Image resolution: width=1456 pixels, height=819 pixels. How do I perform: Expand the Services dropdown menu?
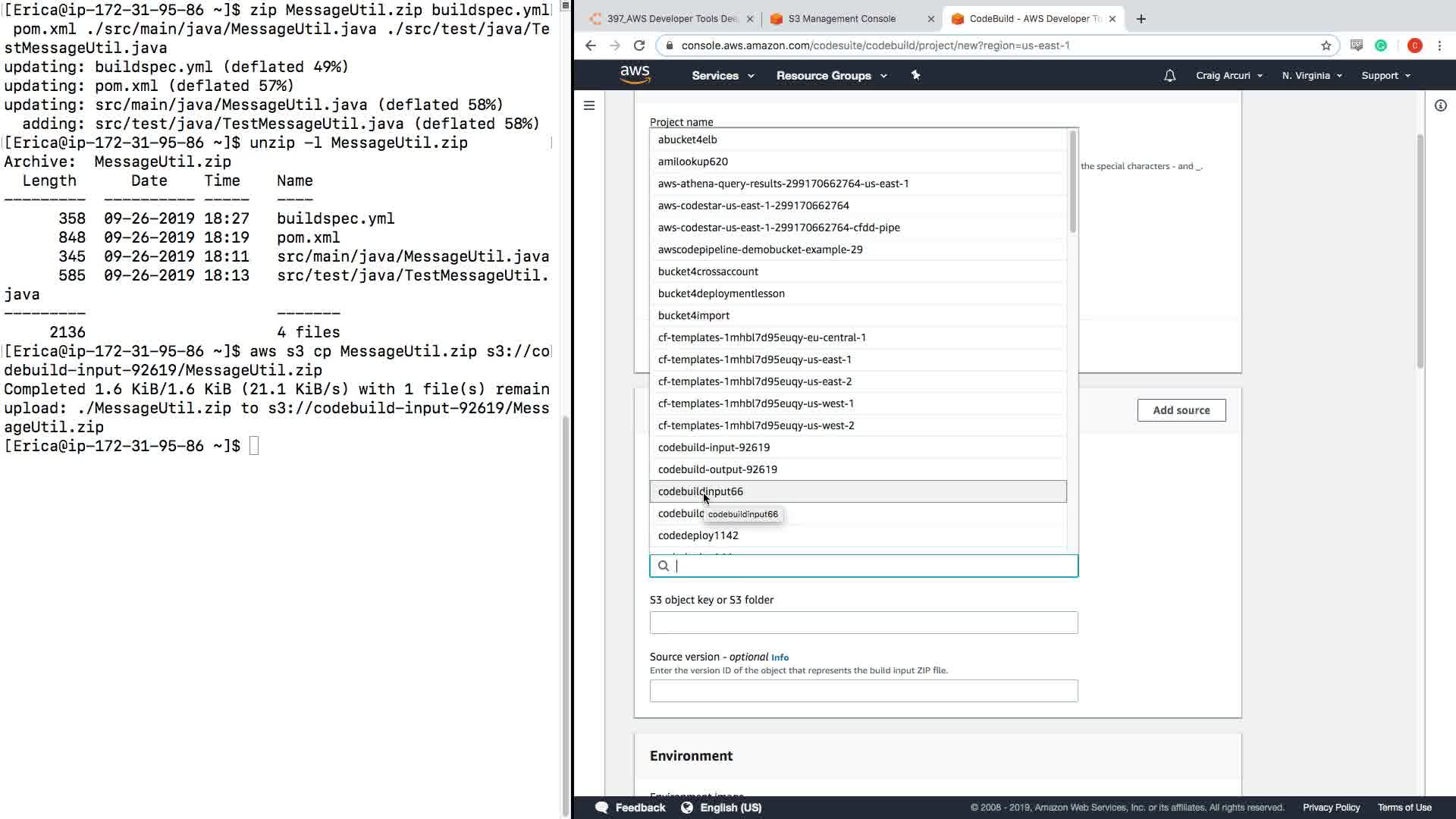tap(723, 76)
